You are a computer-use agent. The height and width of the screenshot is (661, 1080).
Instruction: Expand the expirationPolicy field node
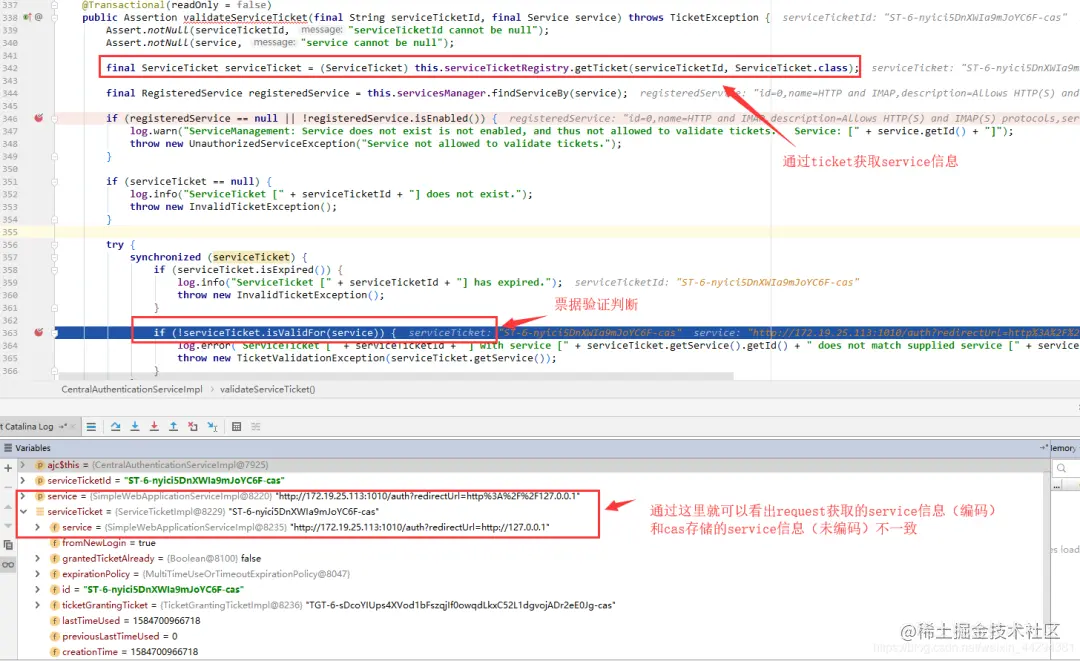(x=38, y=574)
